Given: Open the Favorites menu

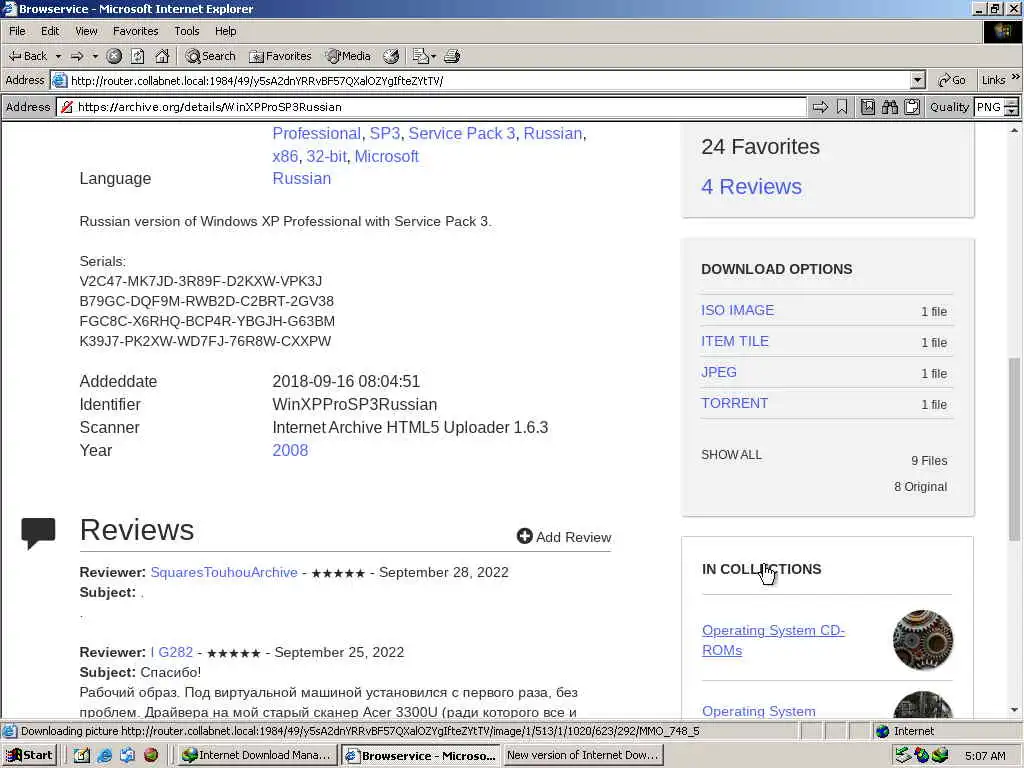Looking at the screenshot, I should point(135,31).
